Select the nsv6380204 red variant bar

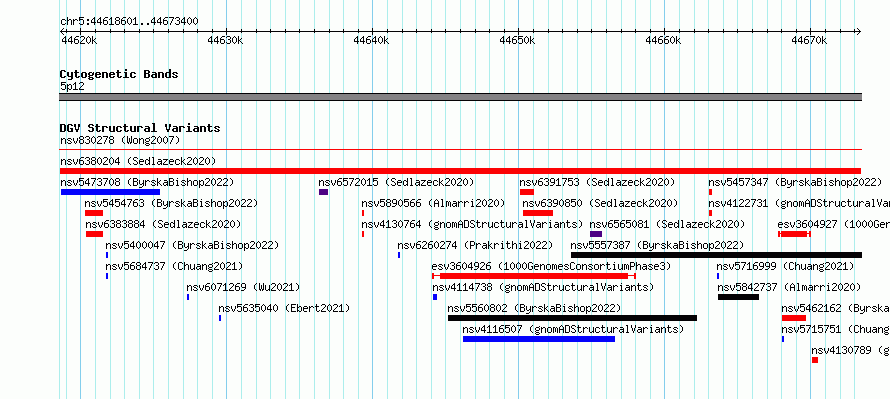[460, 171]
